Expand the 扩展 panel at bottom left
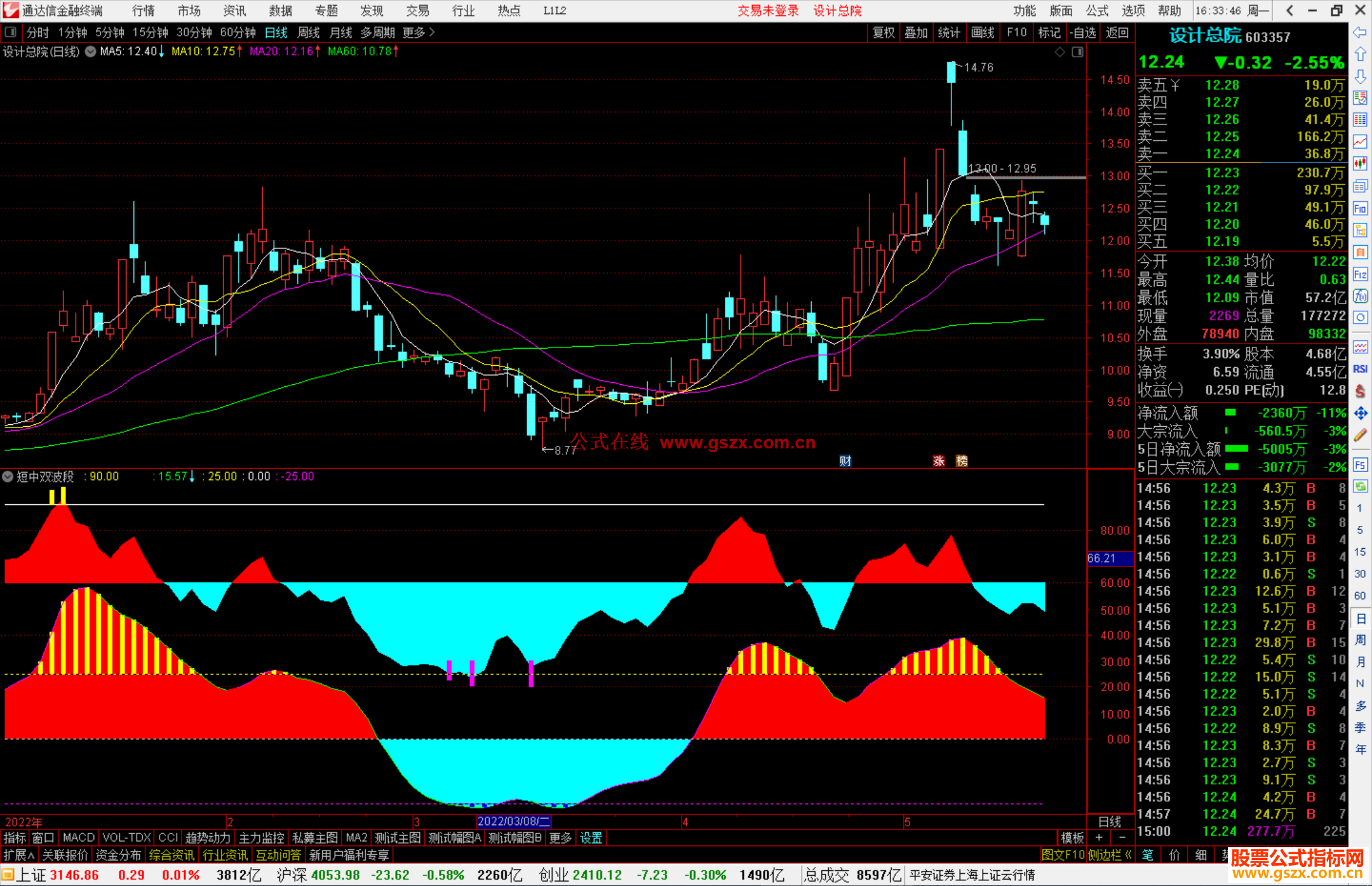The image size is (1372, 886). 19,855
